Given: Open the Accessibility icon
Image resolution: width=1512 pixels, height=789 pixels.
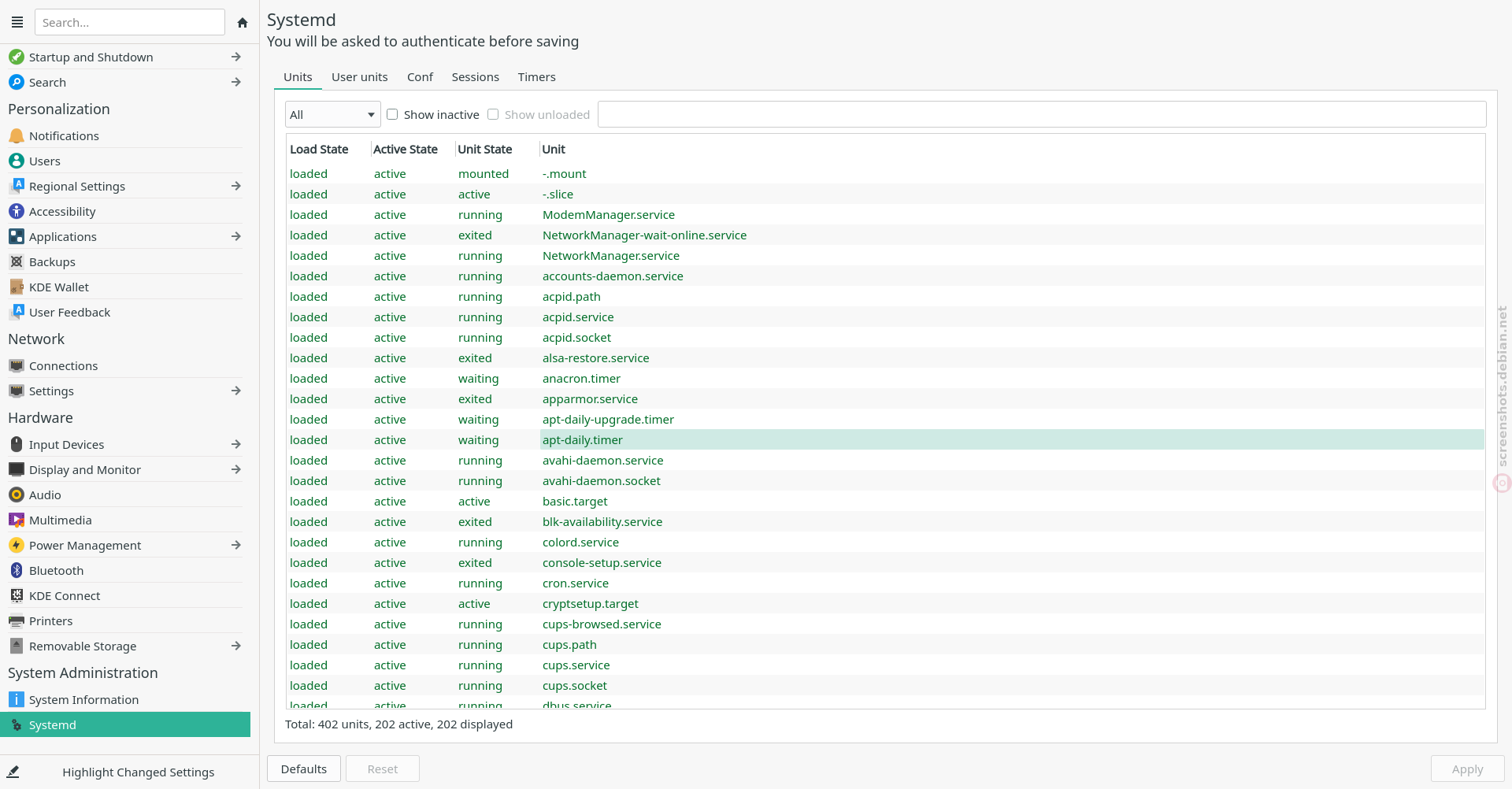Looking at the screenshot, I should pos(17,211).
